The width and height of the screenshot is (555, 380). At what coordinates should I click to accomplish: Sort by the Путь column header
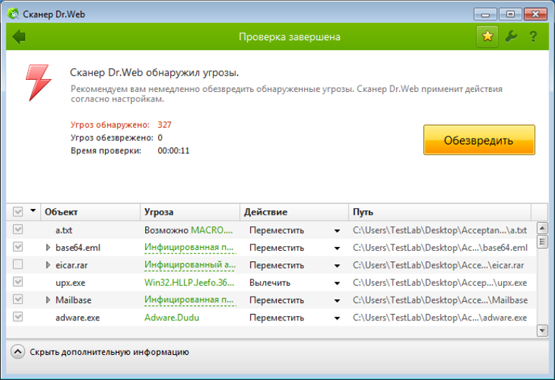click(x=440, y=212)
